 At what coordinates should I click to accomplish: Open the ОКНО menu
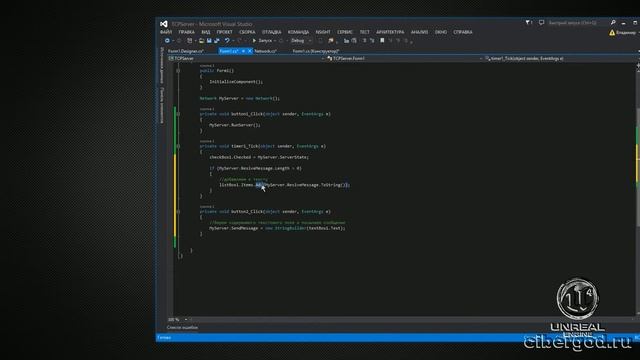[441, 32]
